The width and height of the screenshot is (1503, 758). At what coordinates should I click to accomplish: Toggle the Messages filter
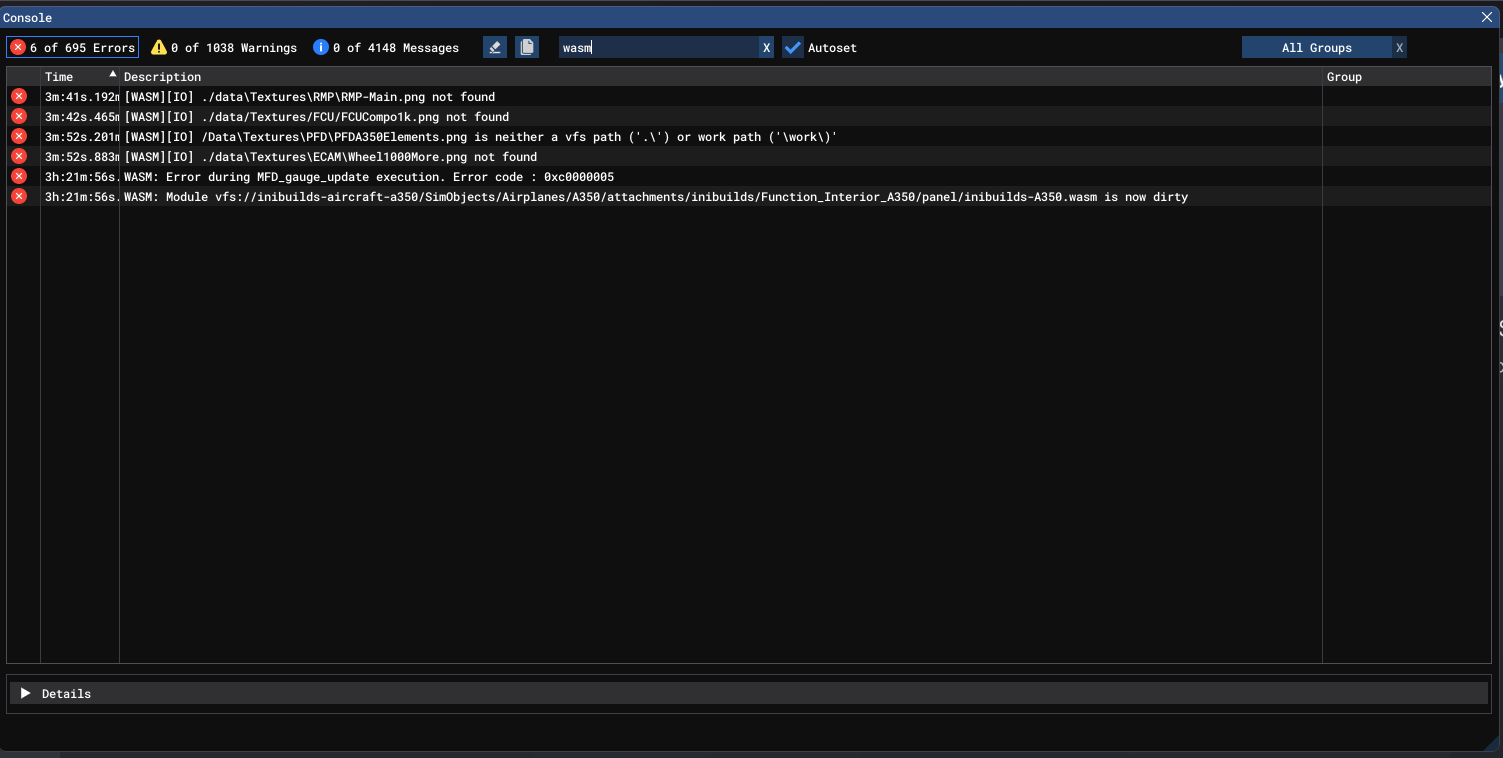click(386, 47)
